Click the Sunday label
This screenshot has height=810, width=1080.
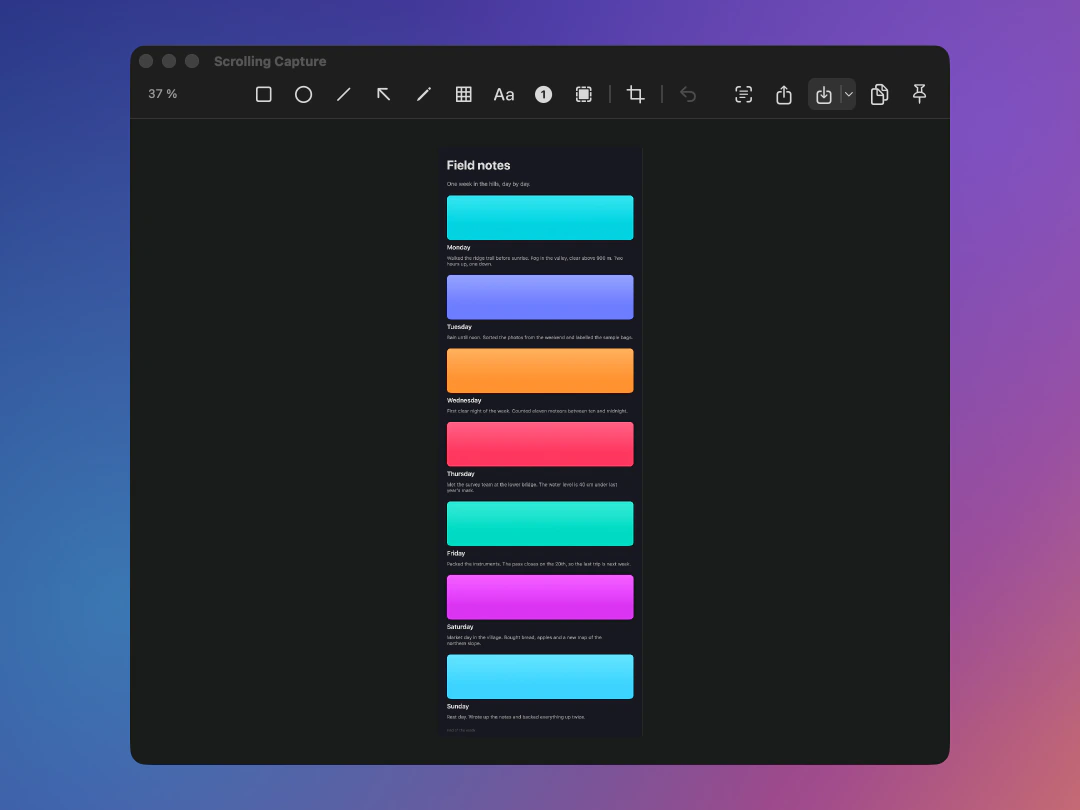click(x=457, y=706)
